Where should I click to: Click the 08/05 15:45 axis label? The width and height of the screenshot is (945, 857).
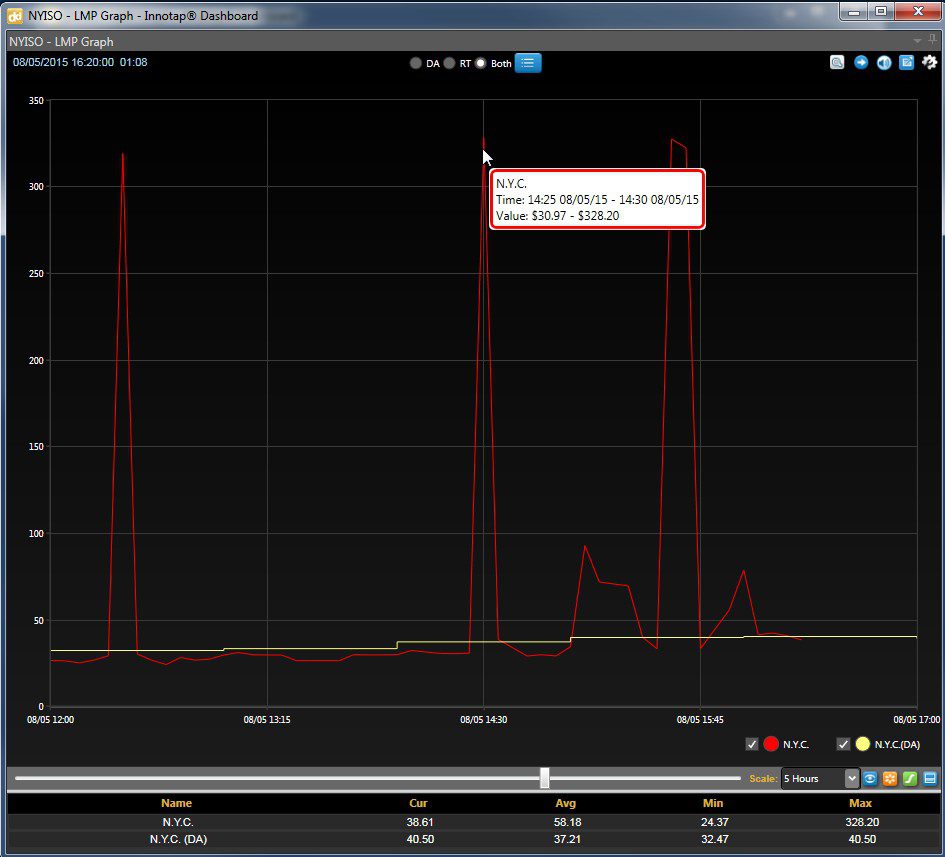[x=700, y=720]
